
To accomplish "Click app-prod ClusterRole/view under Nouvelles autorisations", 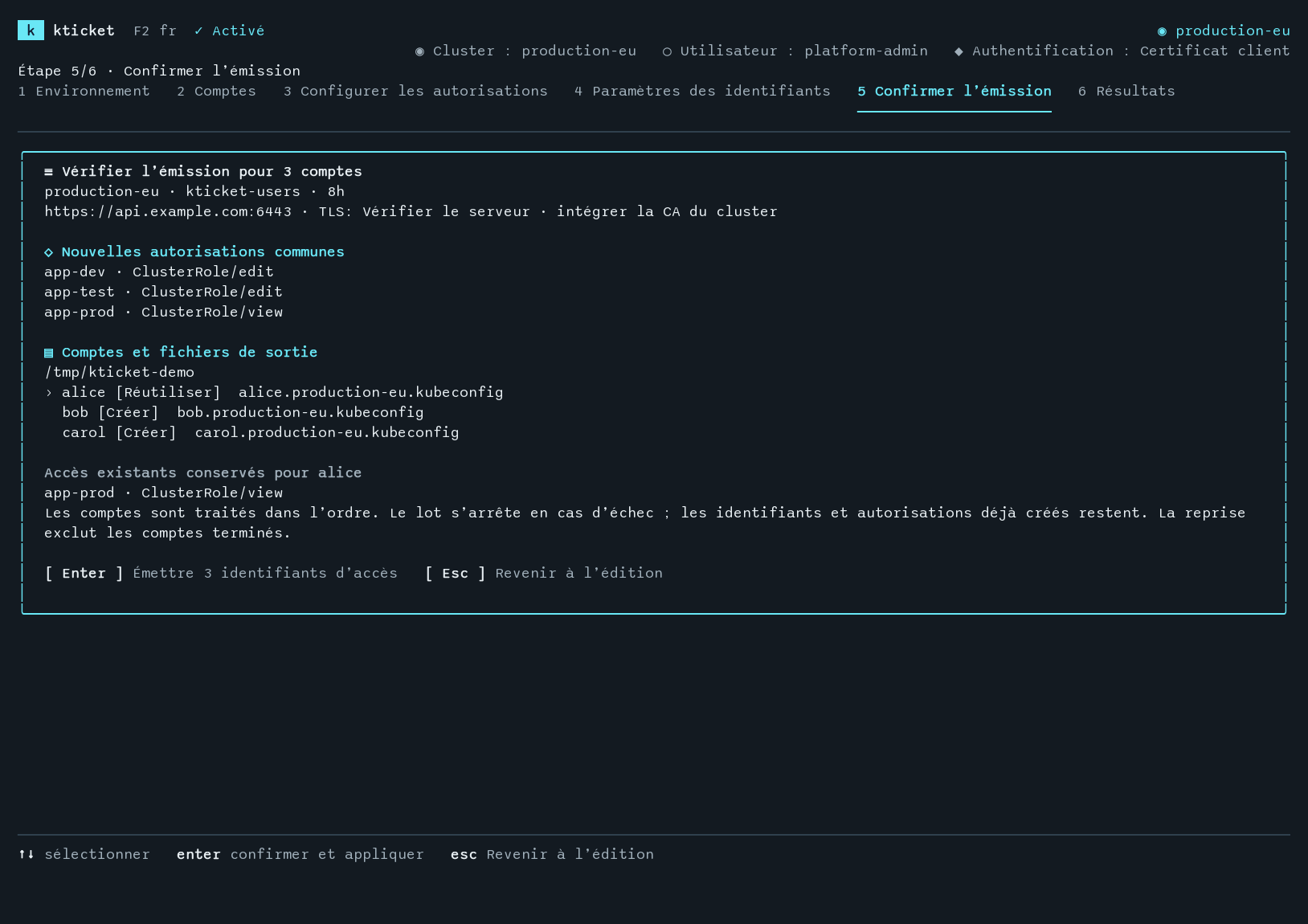I will coord(163,313).
